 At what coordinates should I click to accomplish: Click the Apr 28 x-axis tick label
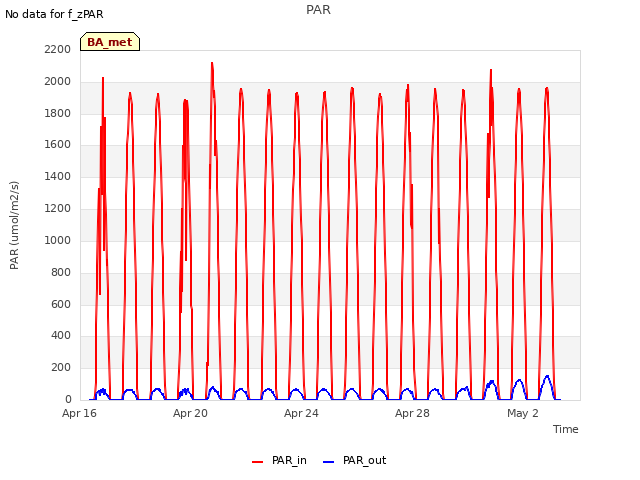412,413
